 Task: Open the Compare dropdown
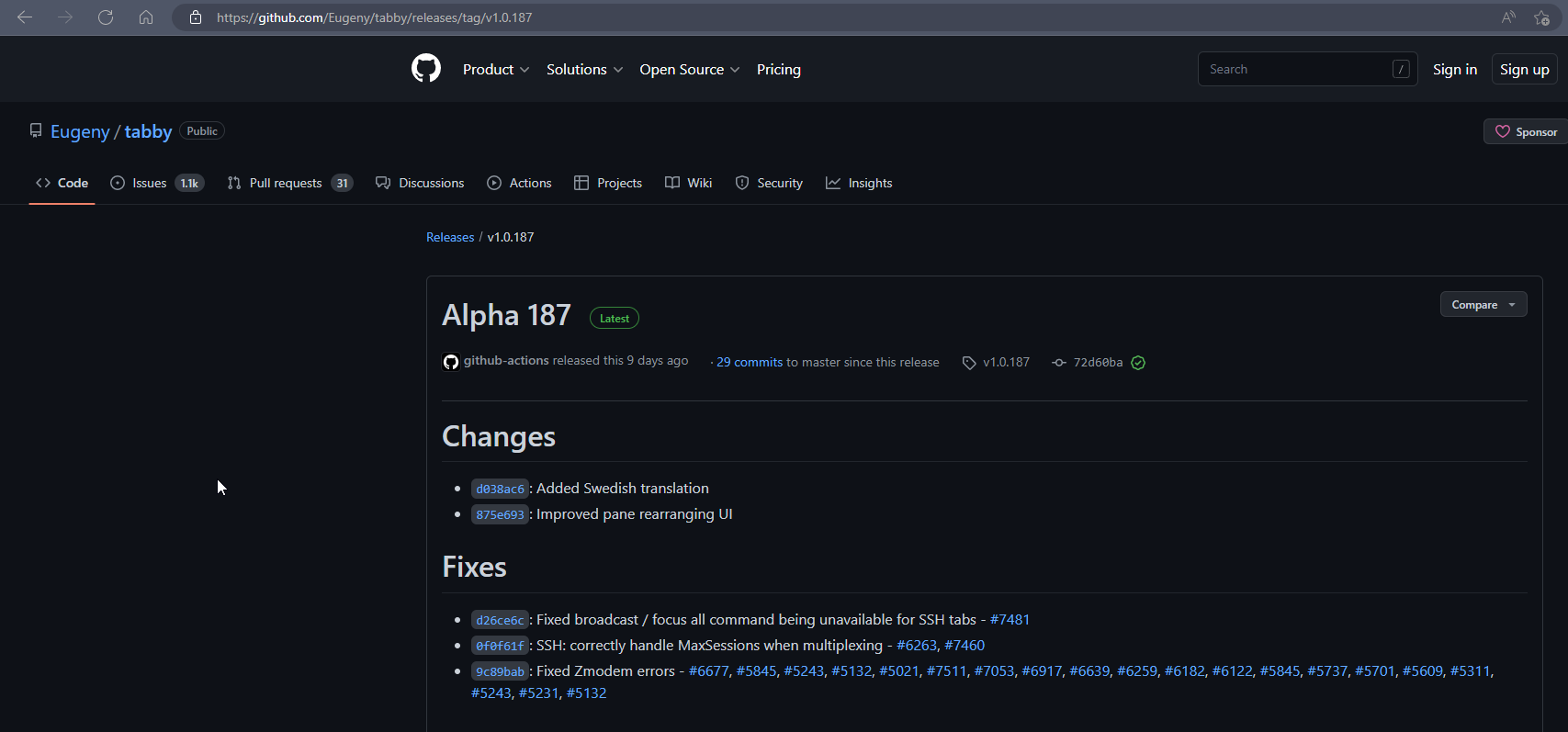[x=1483, y=304]
